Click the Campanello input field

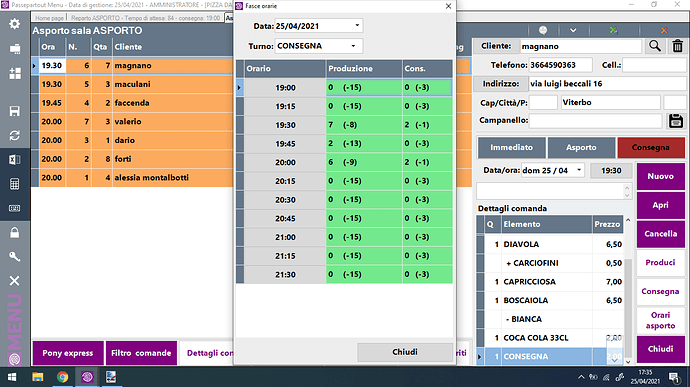tap(595, 120)
